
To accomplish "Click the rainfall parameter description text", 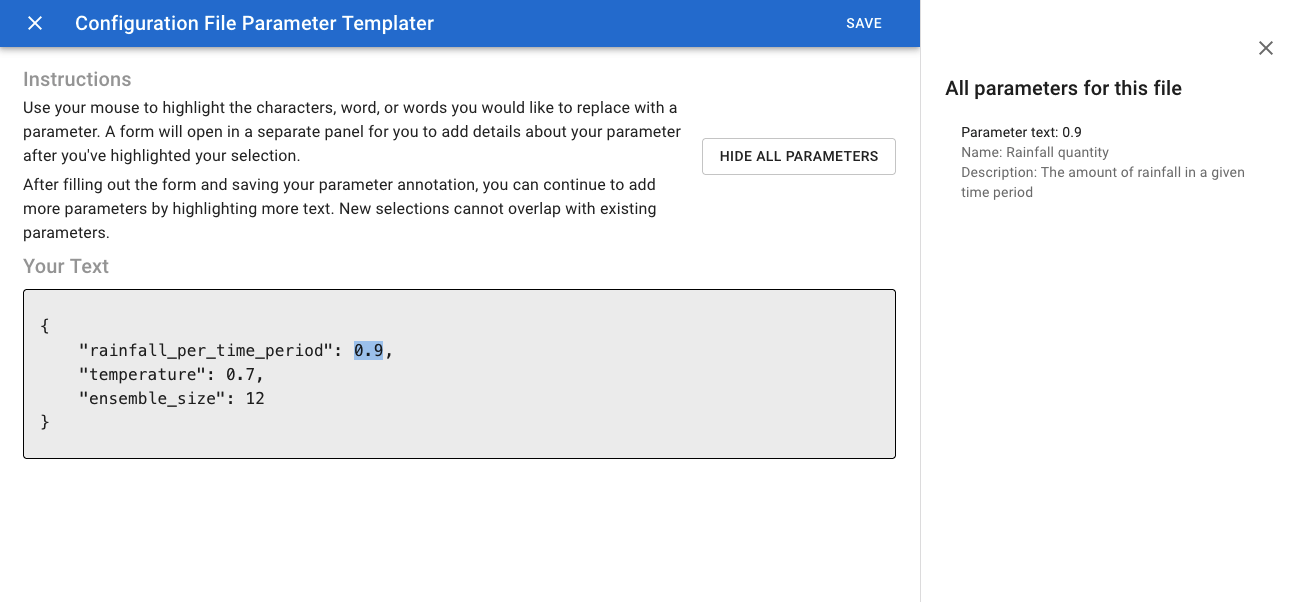I will coord(1103,182).
